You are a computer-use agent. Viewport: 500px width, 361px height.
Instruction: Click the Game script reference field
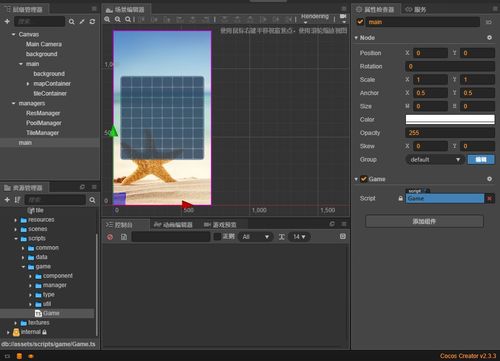point(445,198)
